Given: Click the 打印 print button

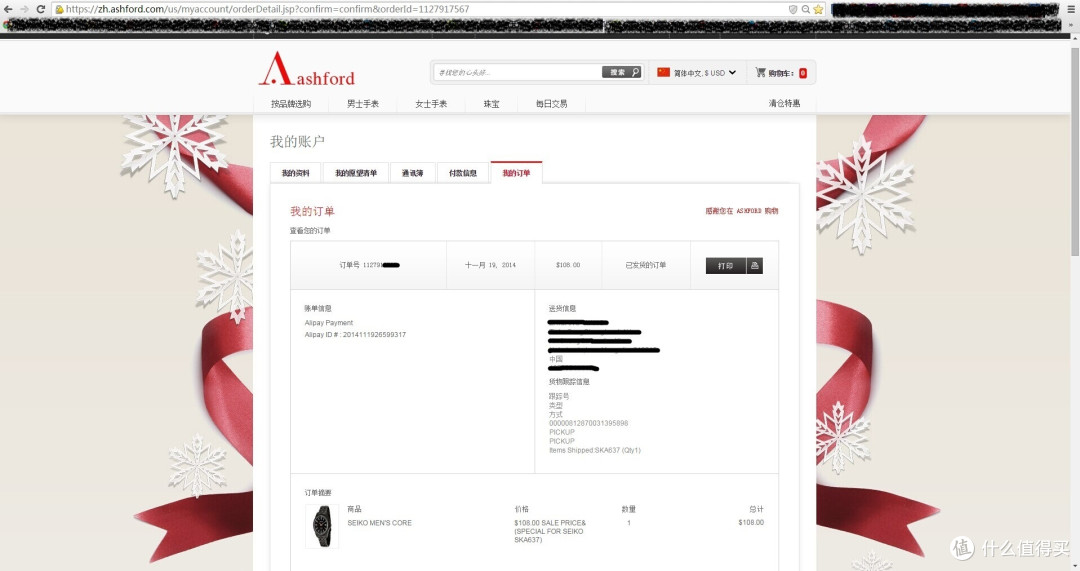Looking at the screenshot, I should (x=726, y=265).
